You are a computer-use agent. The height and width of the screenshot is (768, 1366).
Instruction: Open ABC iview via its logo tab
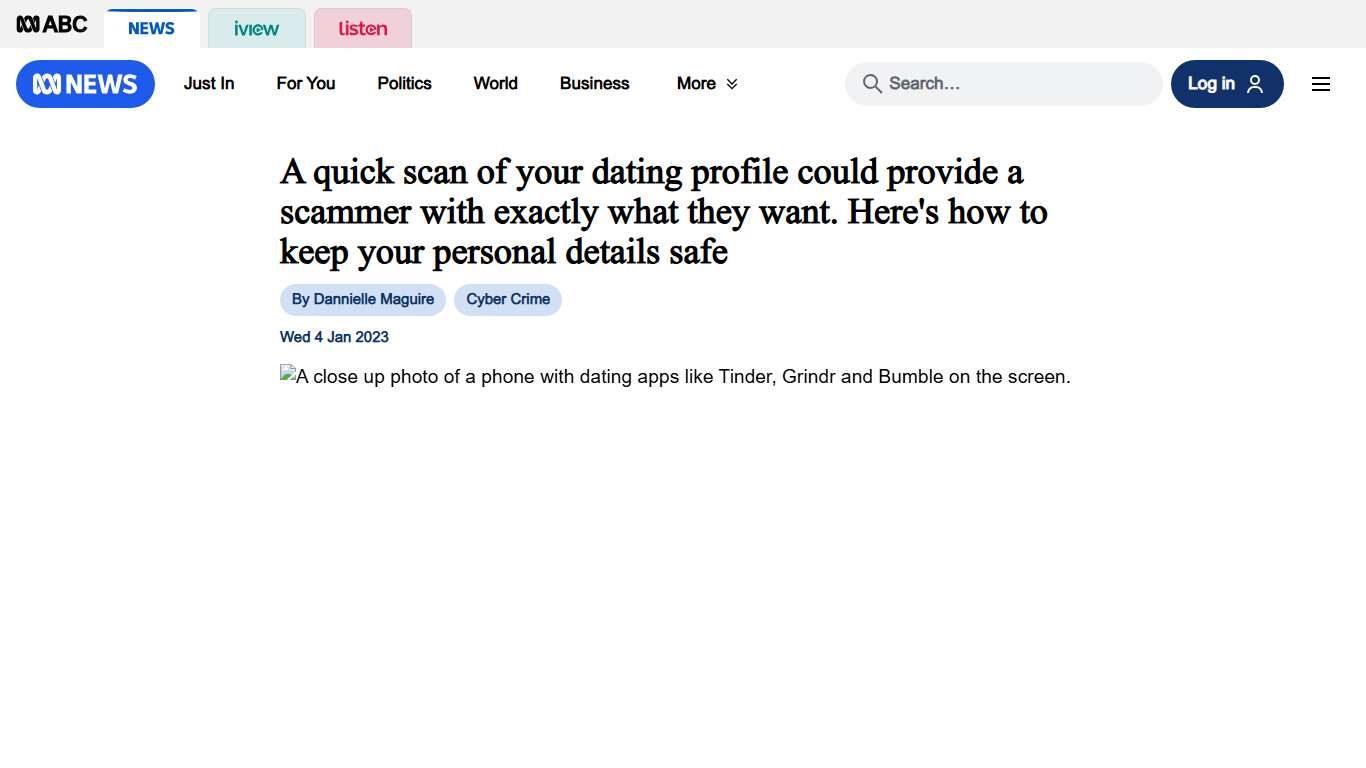click(x=256, y=29)
